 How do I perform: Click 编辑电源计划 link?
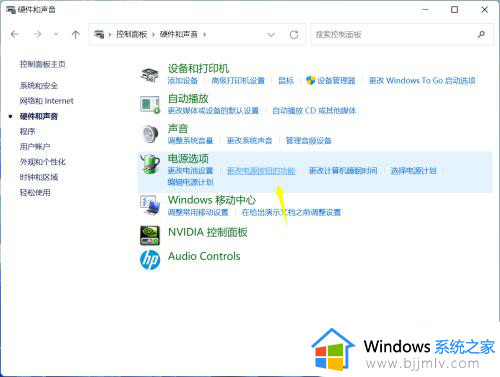pos(190,182)
